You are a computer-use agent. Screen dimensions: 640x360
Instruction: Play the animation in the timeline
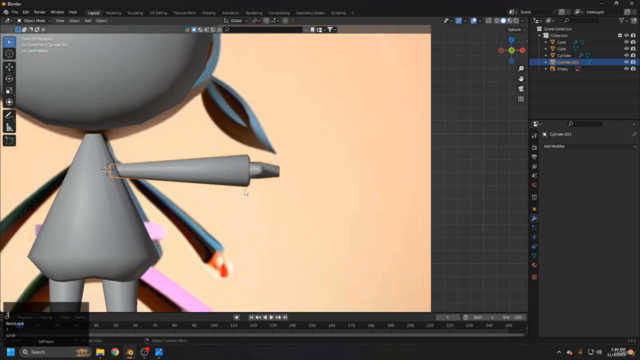click(x=271, y=318)
